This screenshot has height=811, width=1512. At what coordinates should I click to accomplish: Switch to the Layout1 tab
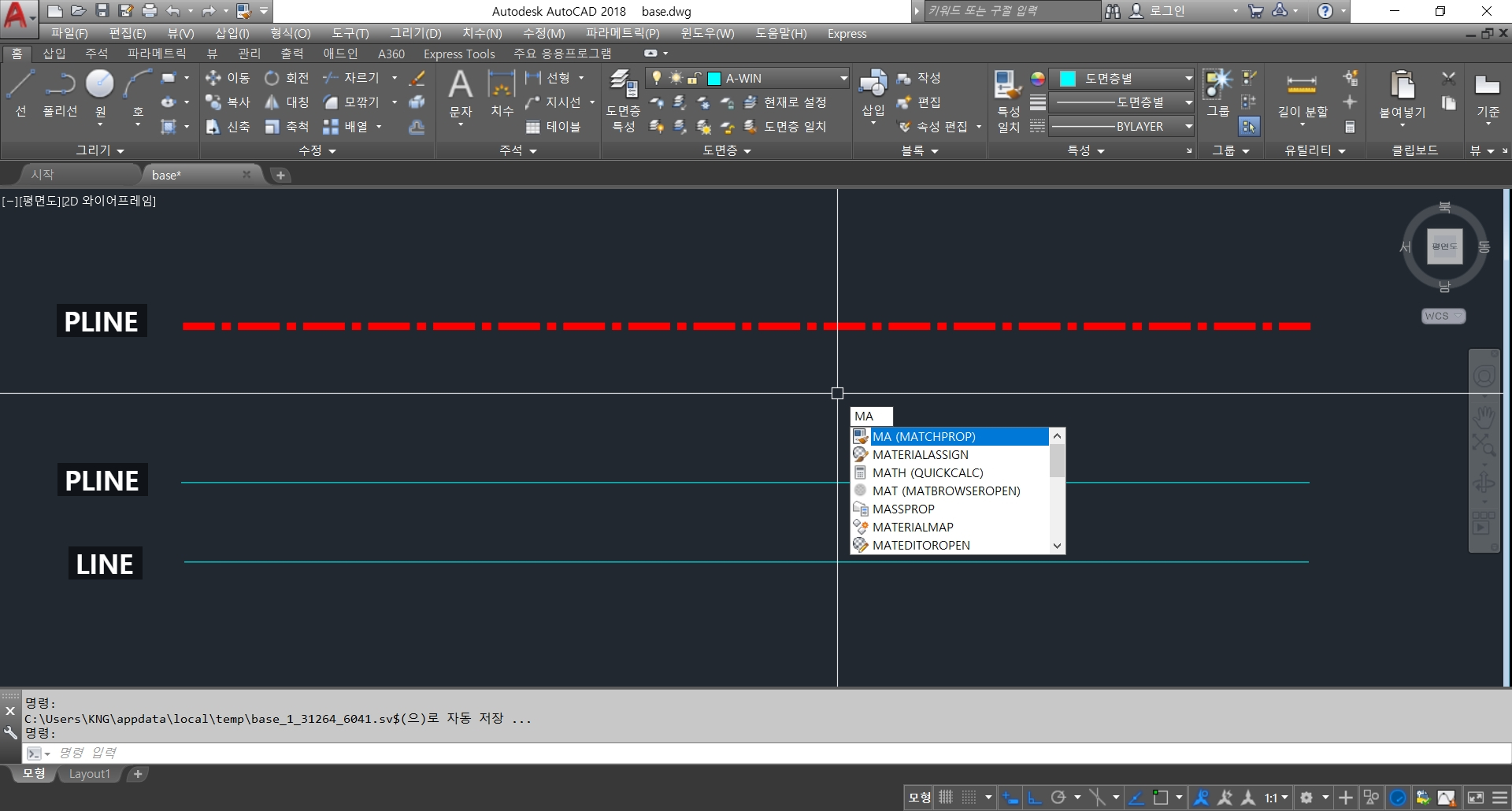90,774
